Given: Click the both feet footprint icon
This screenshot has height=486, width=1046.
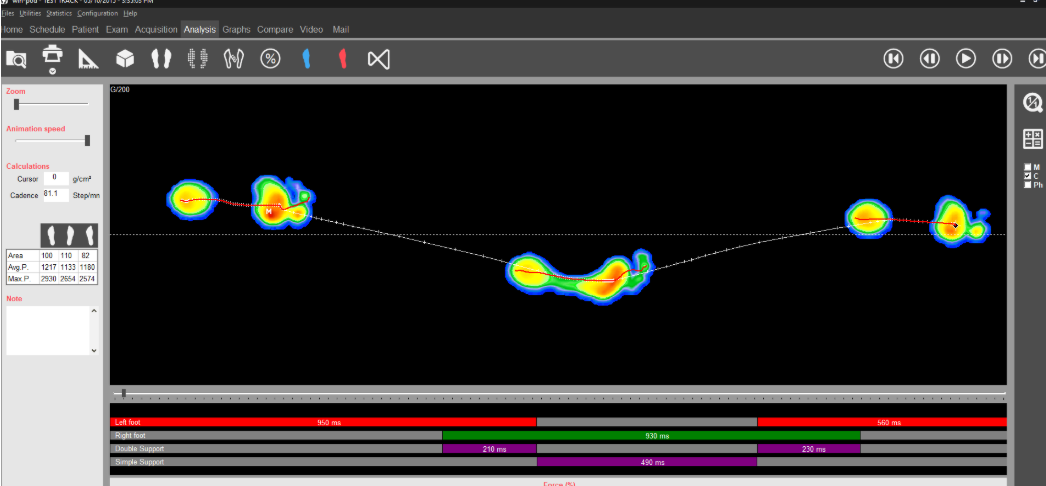Looking at the screenshot, I should pos(161,59).
